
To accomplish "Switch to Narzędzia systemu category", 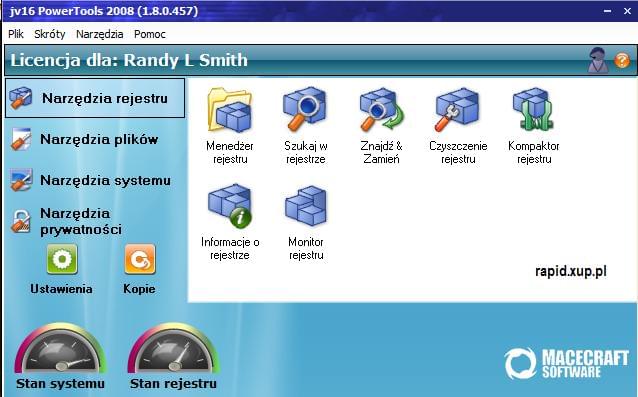I will 90,180.
